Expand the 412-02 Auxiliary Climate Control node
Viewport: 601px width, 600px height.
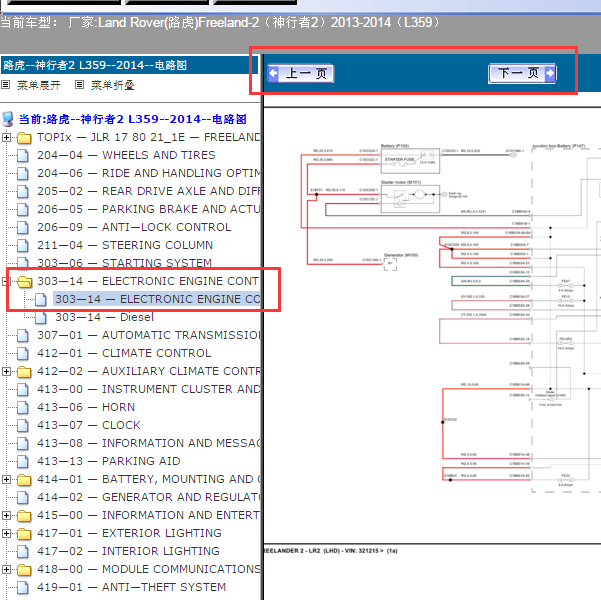6,372
